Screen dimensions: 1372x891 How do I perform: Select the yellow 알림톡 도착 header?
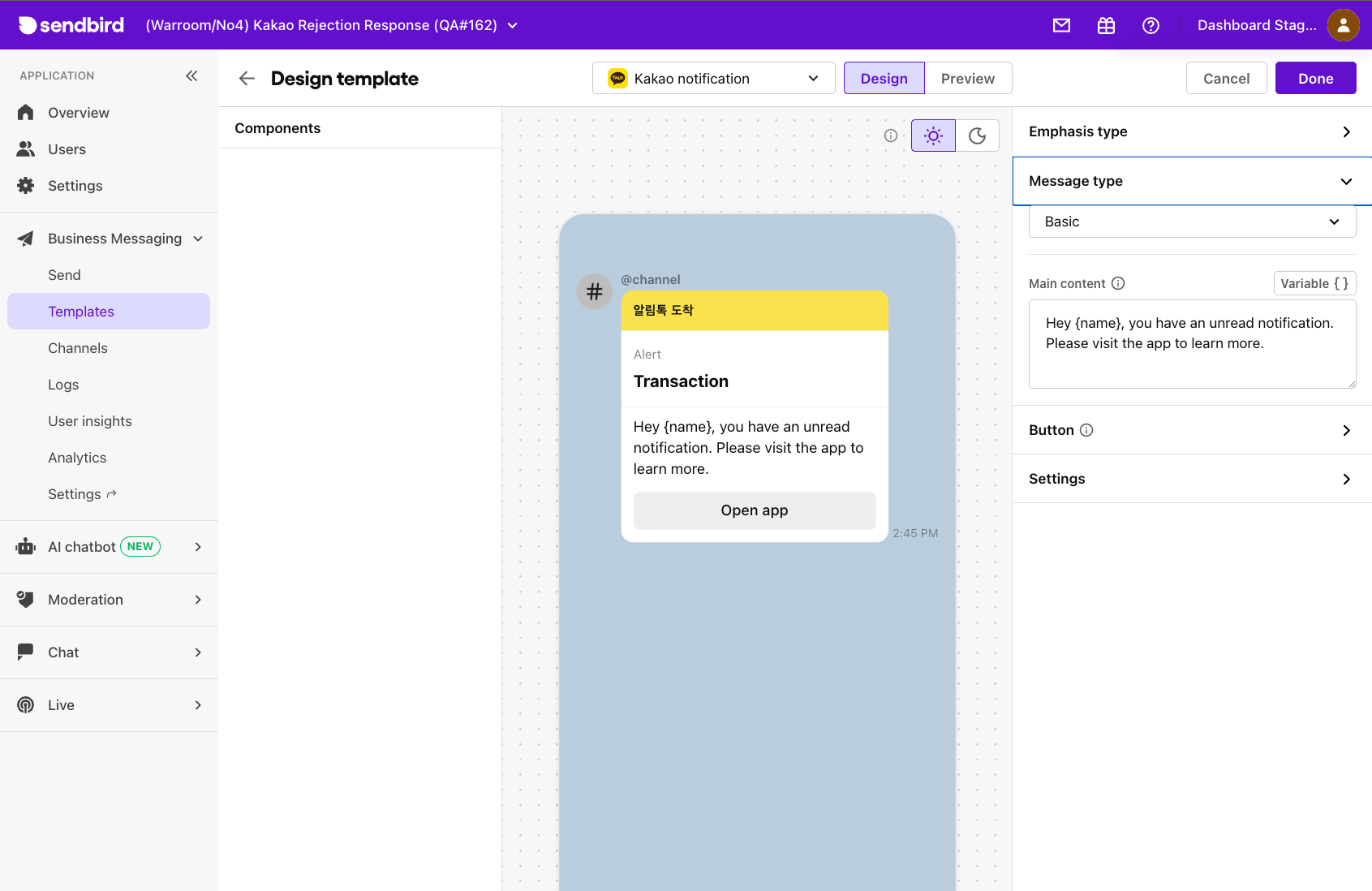(x=755, y=310)
